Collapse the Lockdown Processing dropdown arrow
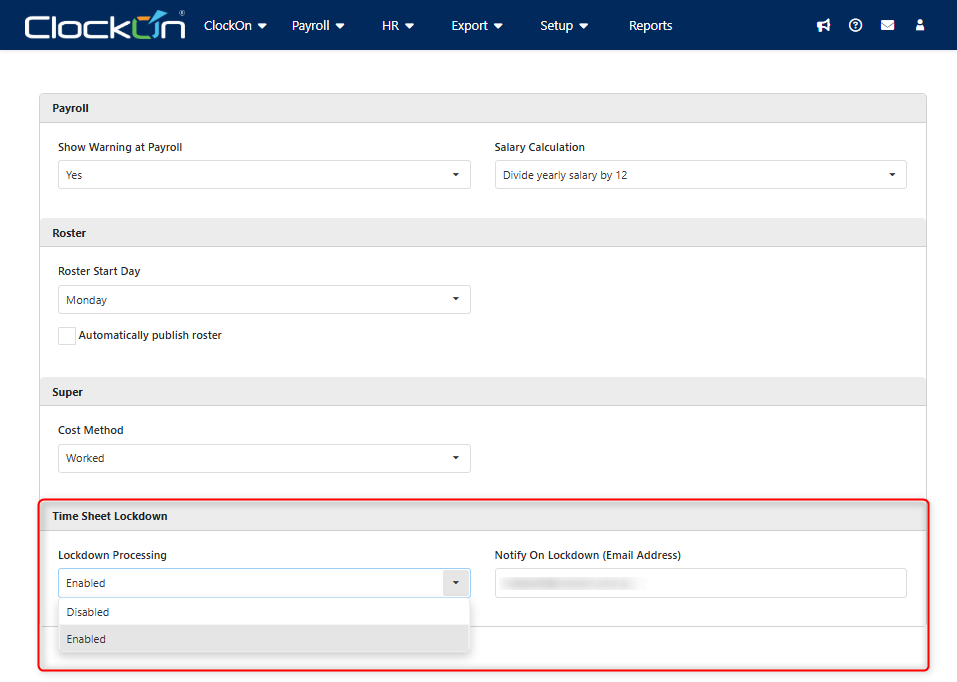 (455, 583)
